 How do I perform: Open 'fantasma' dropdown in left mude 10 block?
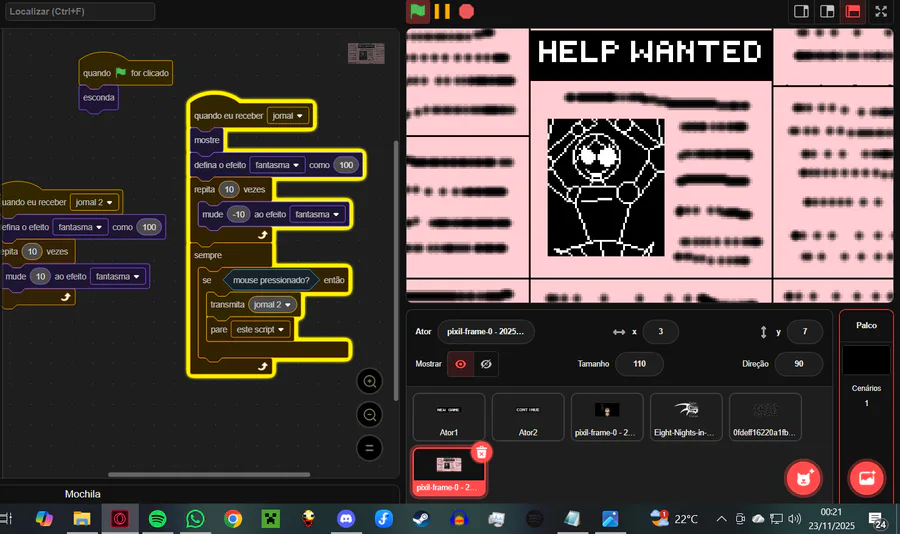(x=118, y=276)
